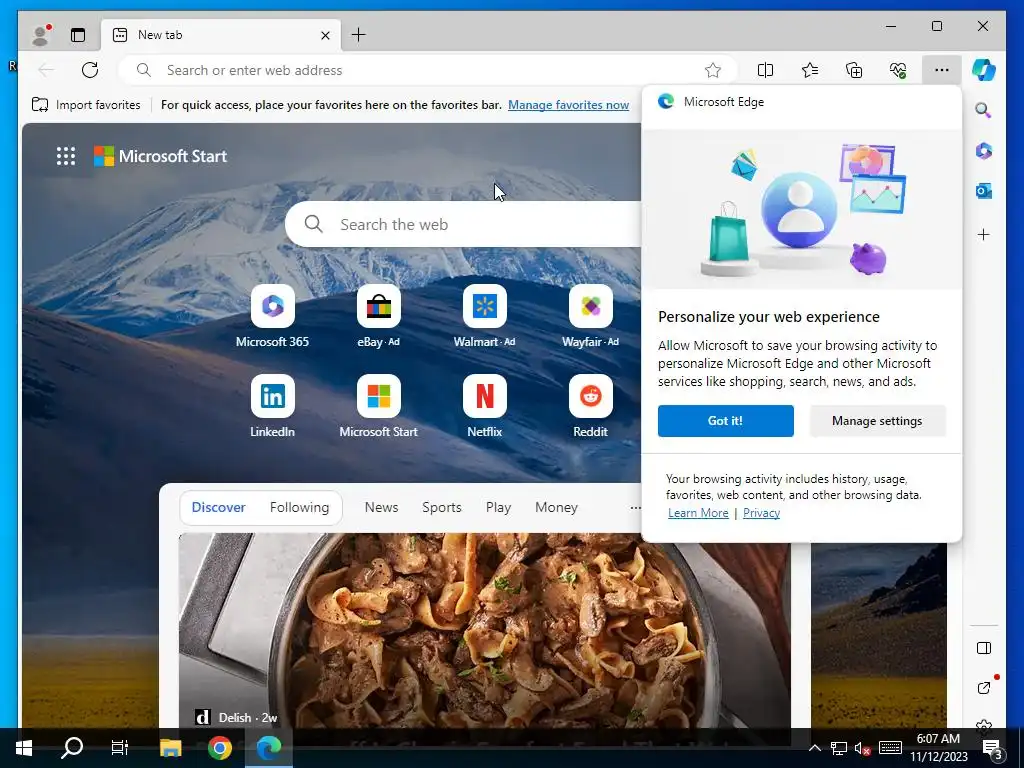
Task: Open the Wayfair quick link tile
Action: pos(590,316)
